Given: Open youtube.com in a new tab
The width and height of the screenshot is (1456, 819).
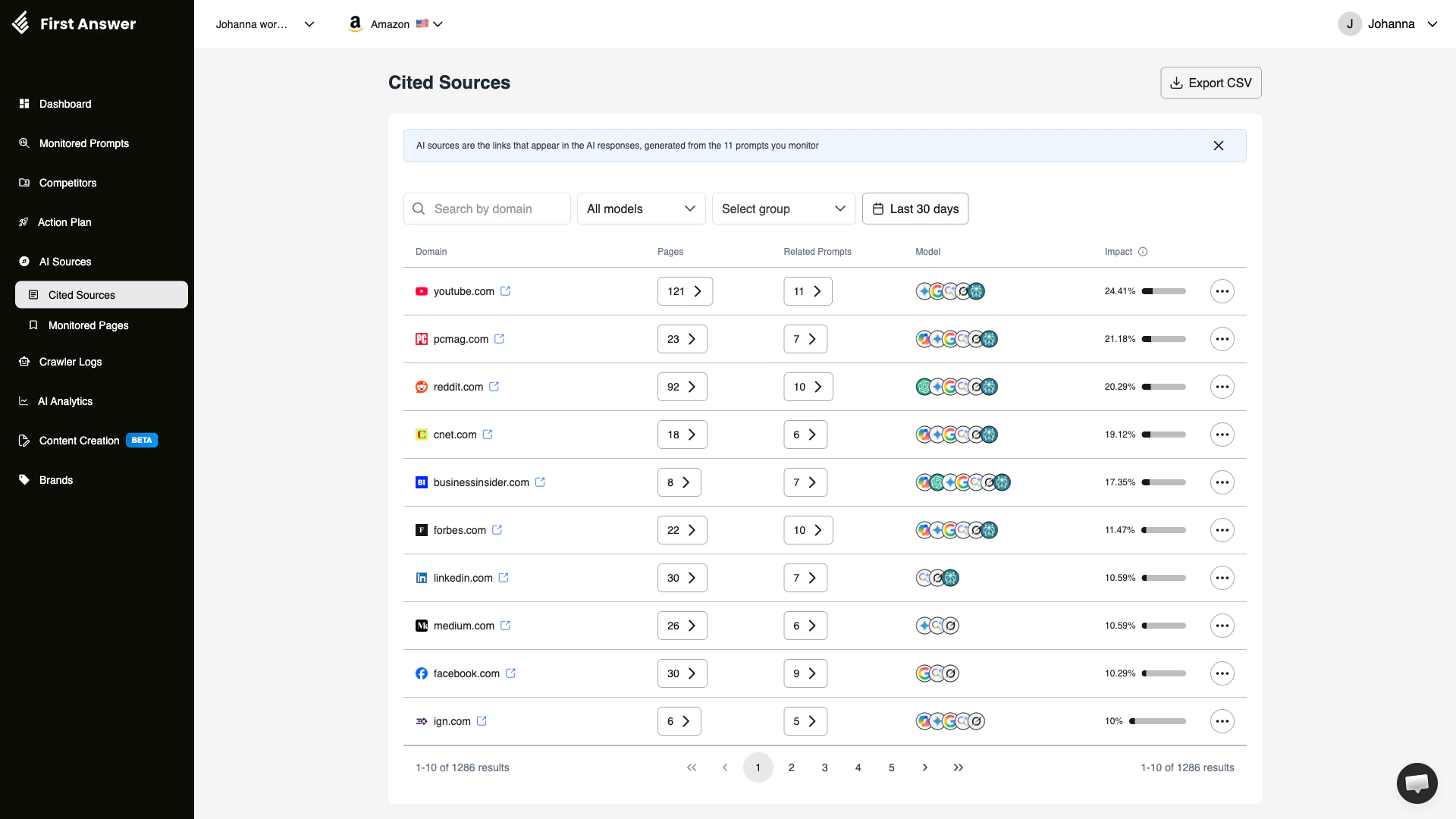Looking at the screenshot, I should pyautogui.click(x=506, y=291).
